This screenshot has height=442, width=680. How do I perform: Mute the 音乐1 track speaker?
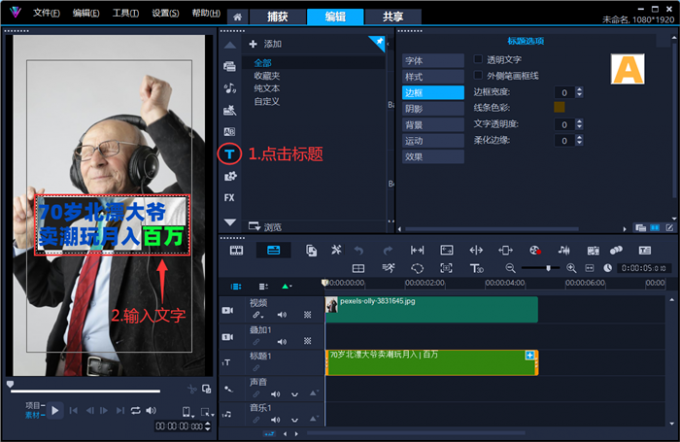point(275,419)
